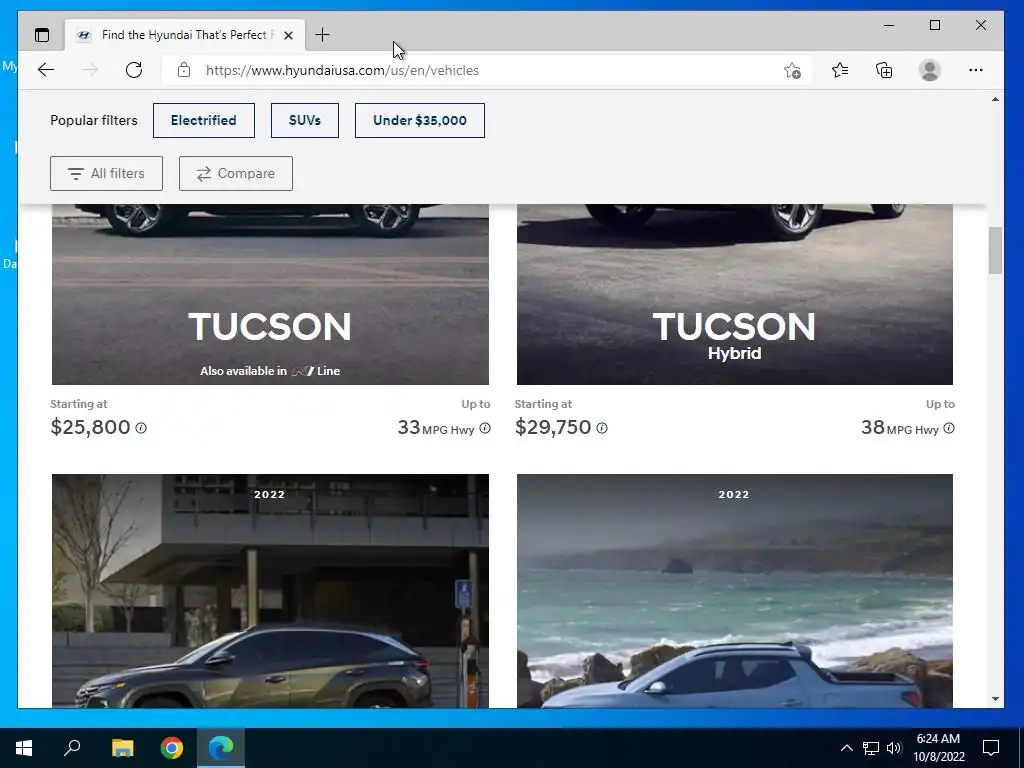
Task: Open Windows taskbar search
Action: (x=72, y=748)
